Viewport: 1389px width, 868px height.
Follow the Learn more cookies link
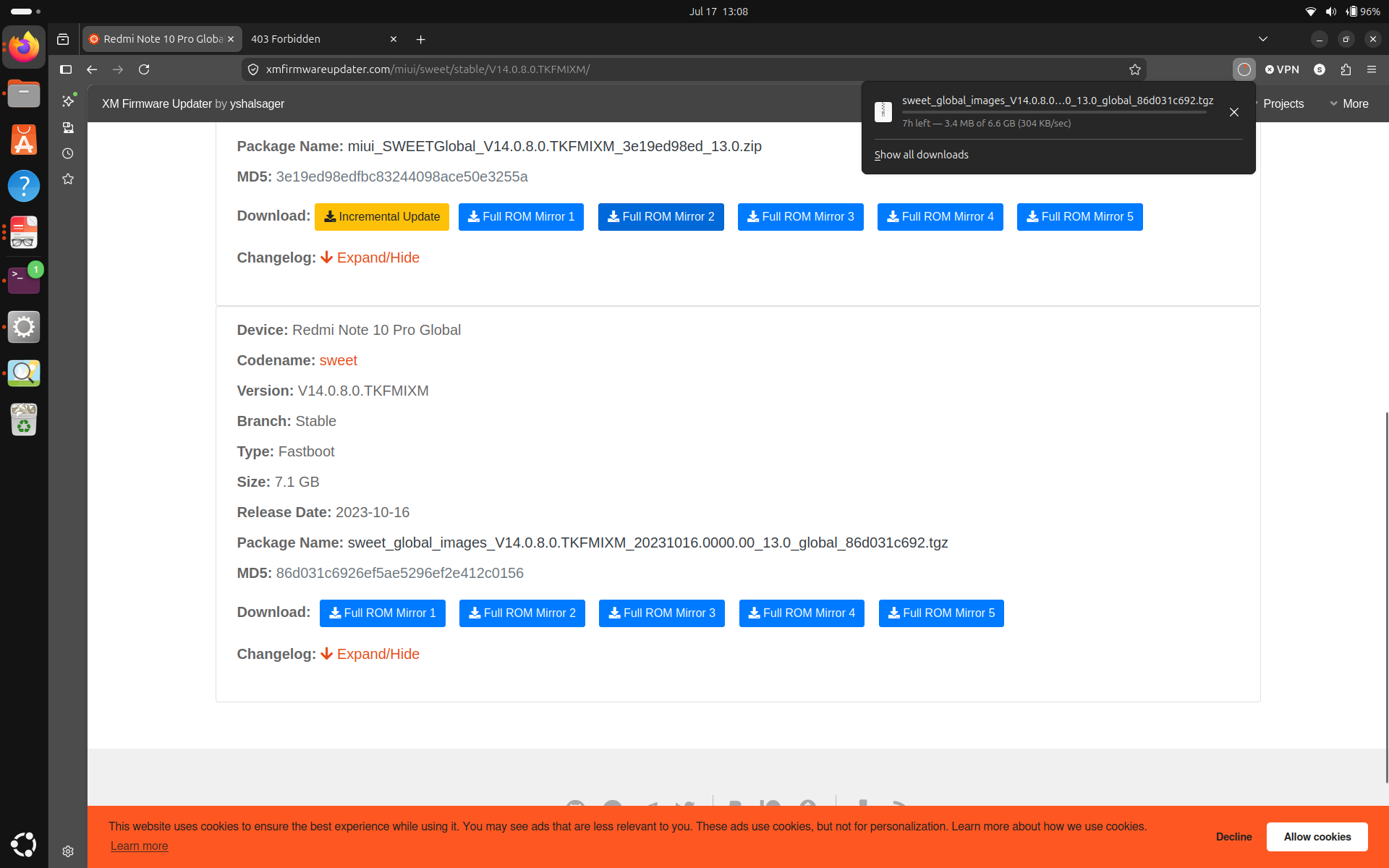(x=139, y=846)
